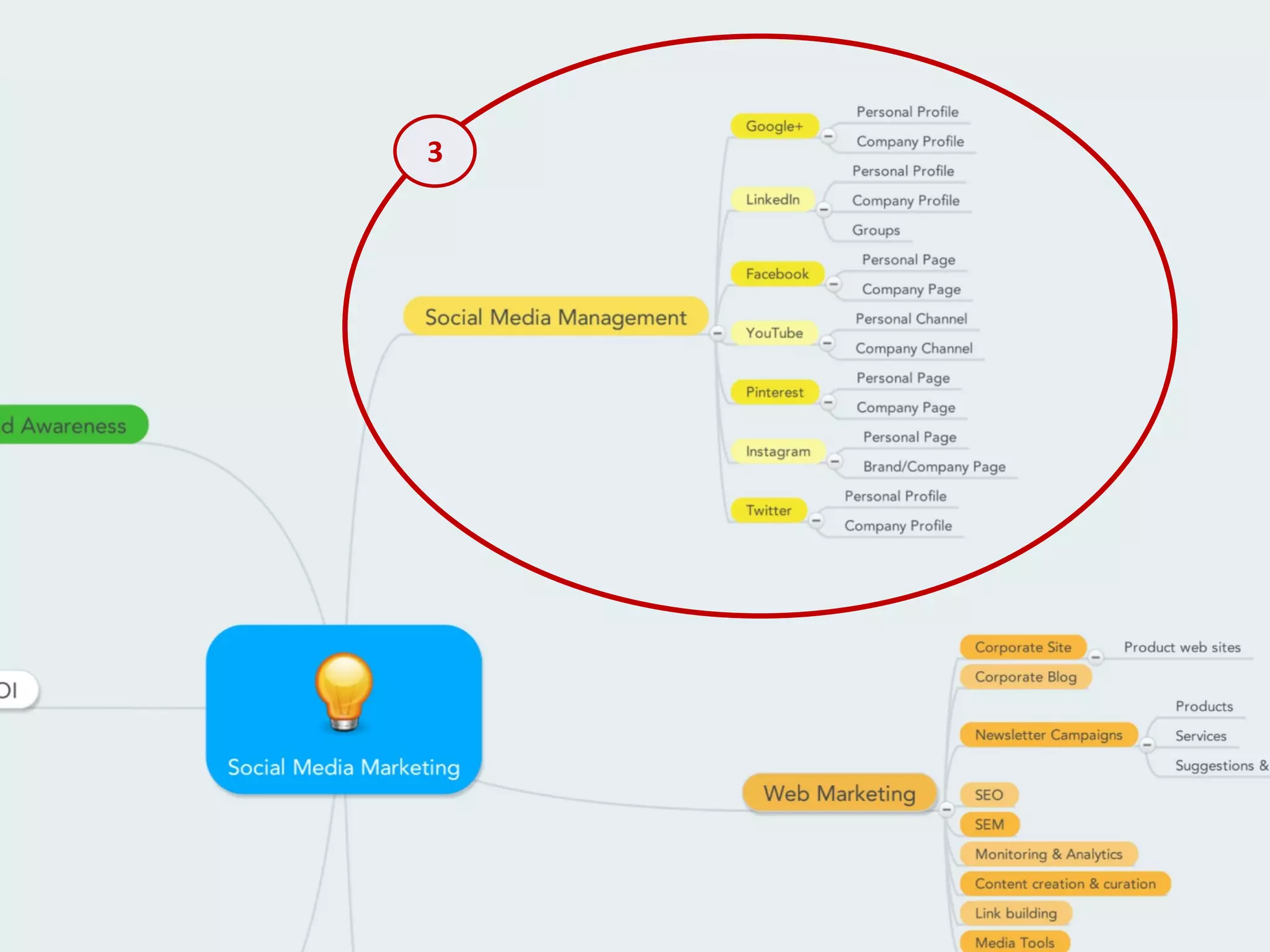The height and width of the screenshot is (952, 1270).
Task: Select the Monitoring & Analytics node
Action: [x=1049, y=855]
